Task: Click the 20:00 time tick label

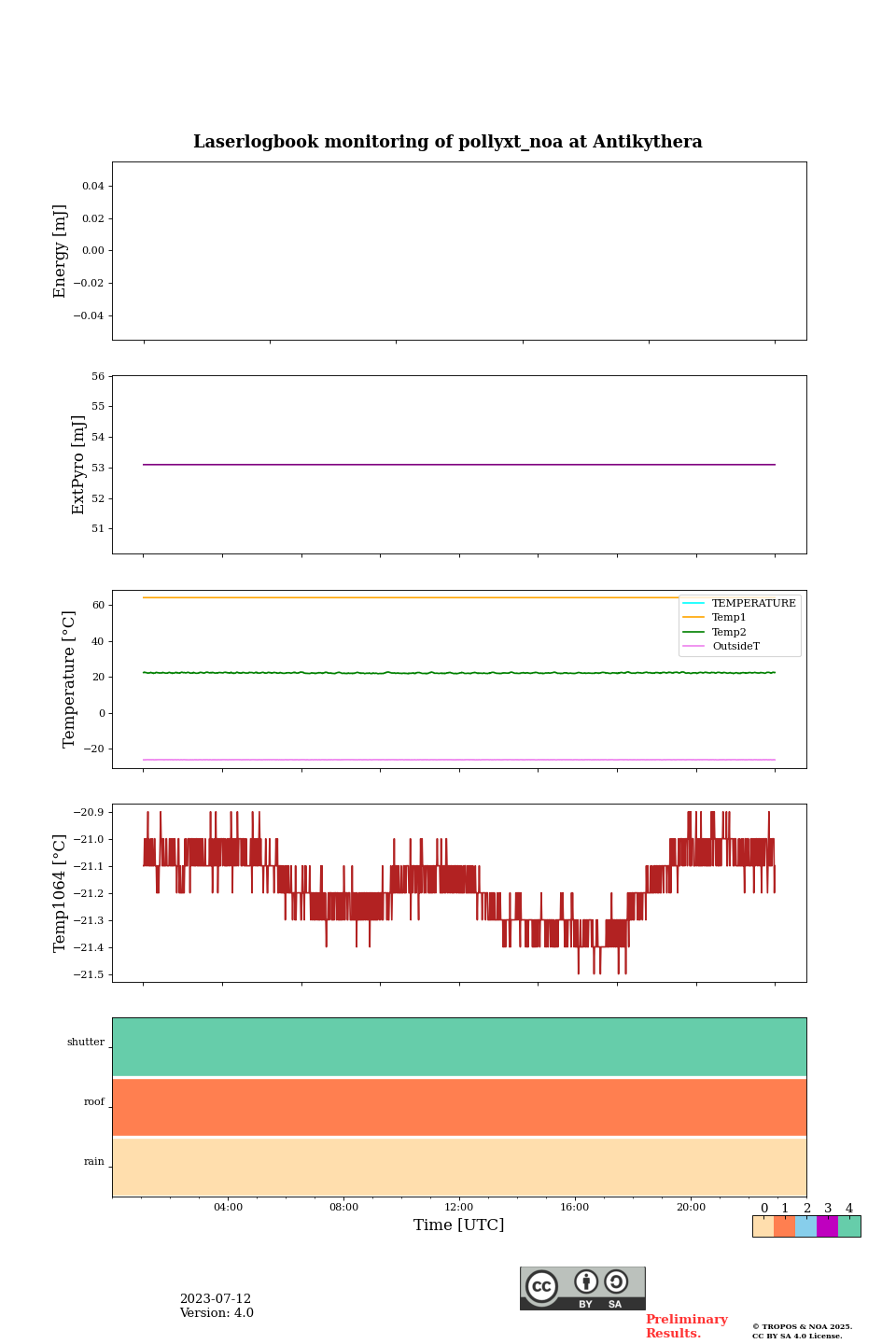Action: 691,1207
